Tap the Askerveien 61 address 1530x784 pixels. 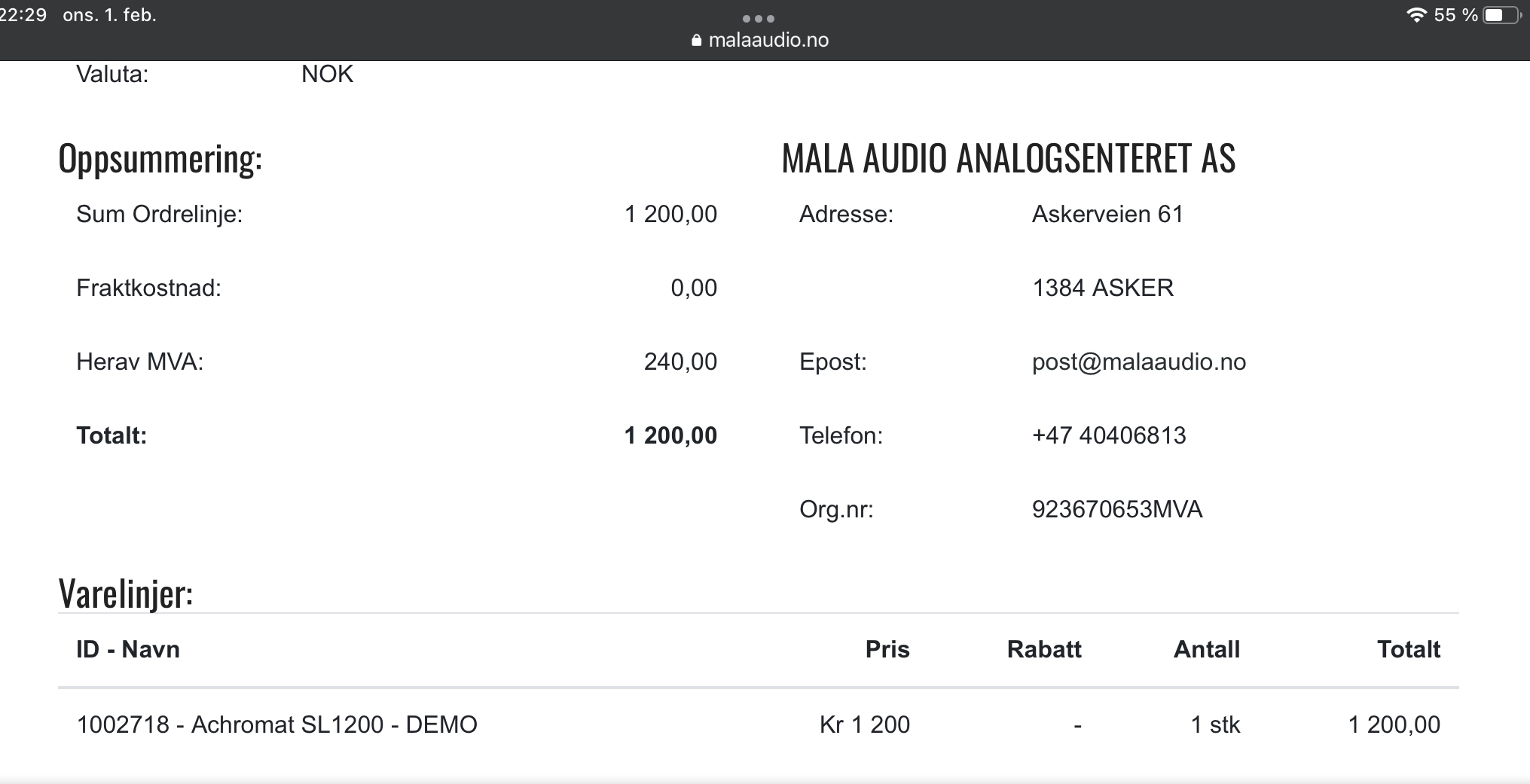click(1107, 215)
